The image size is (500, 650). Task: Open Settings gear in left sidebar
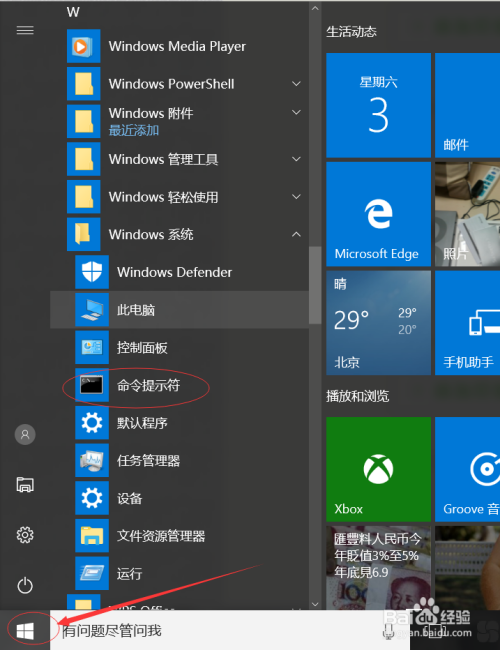tap(25, 535)
